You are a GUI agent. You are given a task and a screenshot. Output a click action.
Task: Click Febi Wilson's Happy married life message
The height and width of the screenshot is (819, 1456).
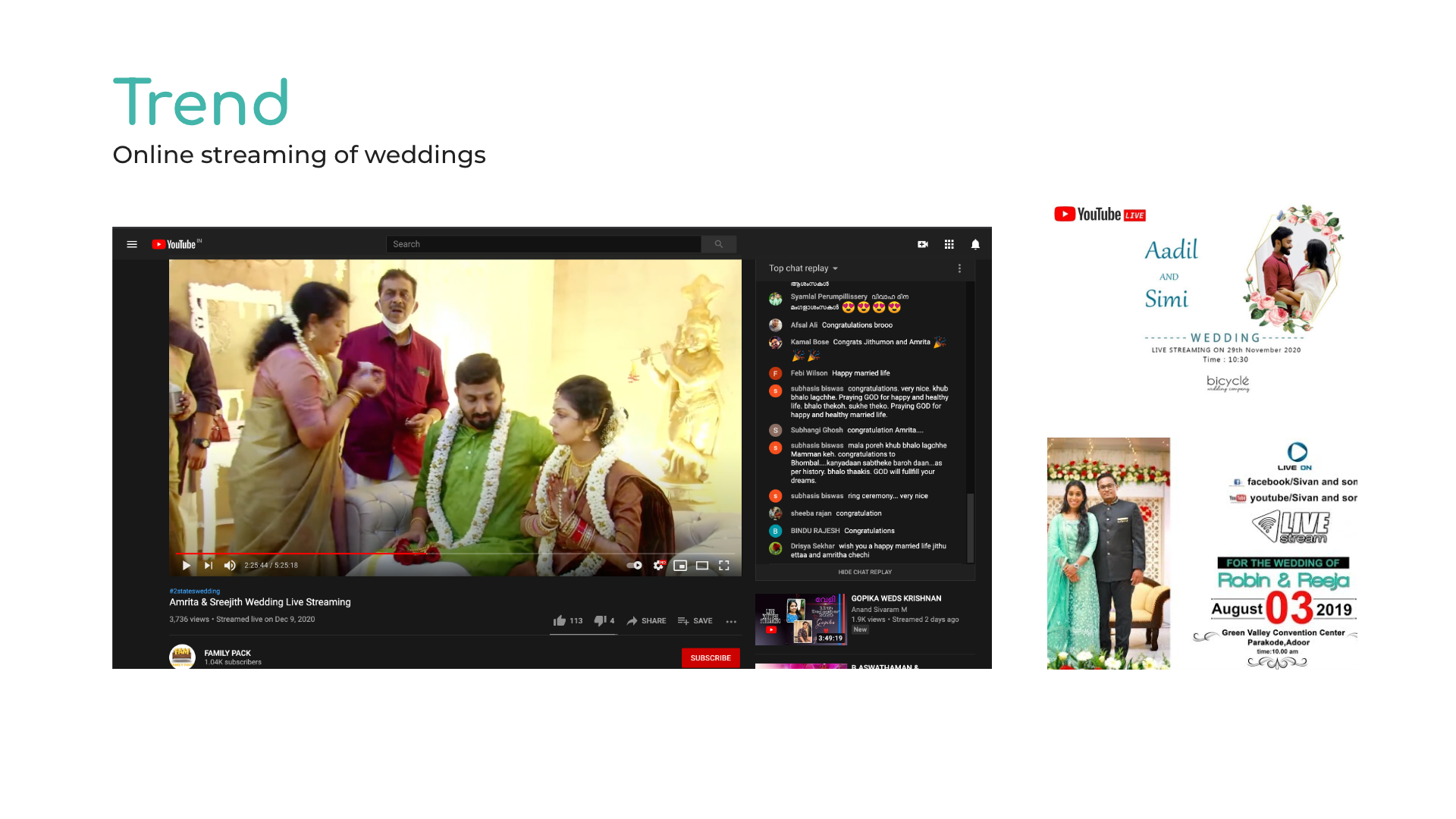(861, 373)
